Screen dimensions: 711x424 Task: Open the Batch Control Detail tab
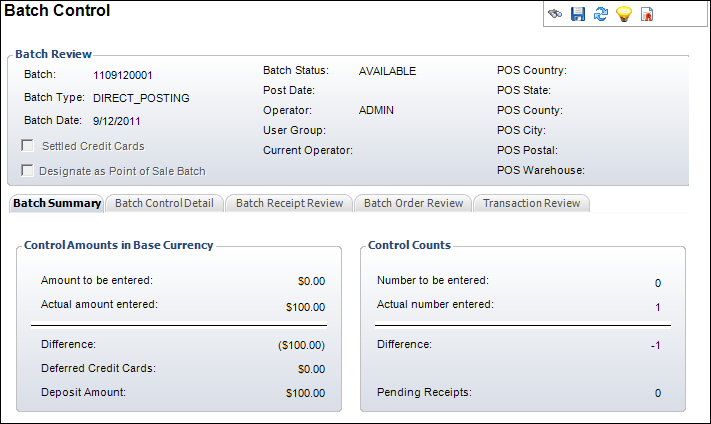[164, 203]
